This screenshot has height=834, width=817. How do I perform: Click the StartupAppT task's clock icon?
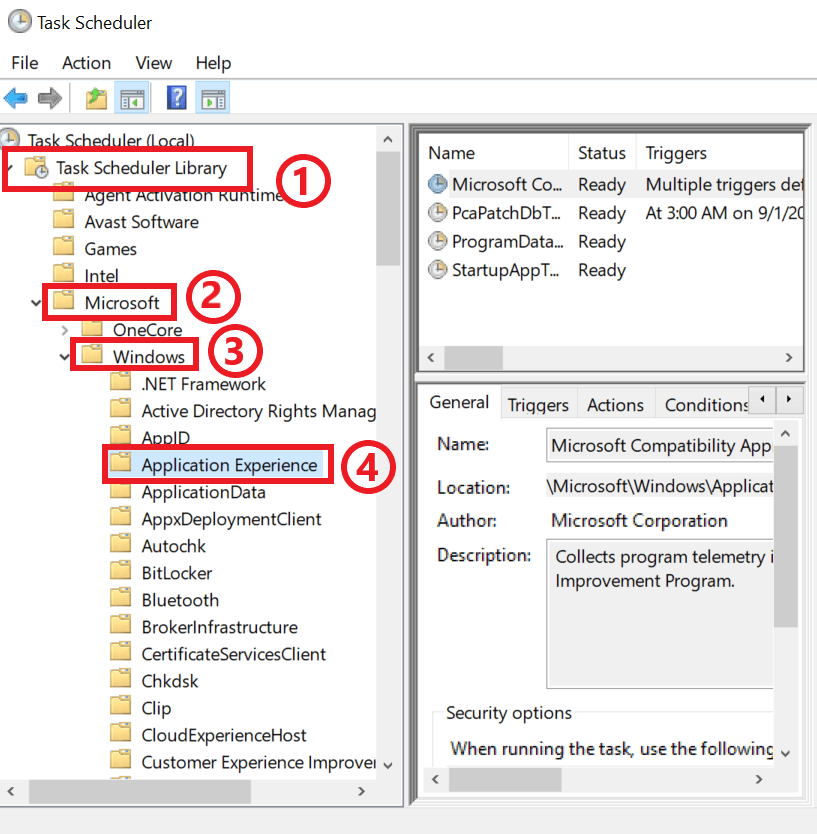438,270
